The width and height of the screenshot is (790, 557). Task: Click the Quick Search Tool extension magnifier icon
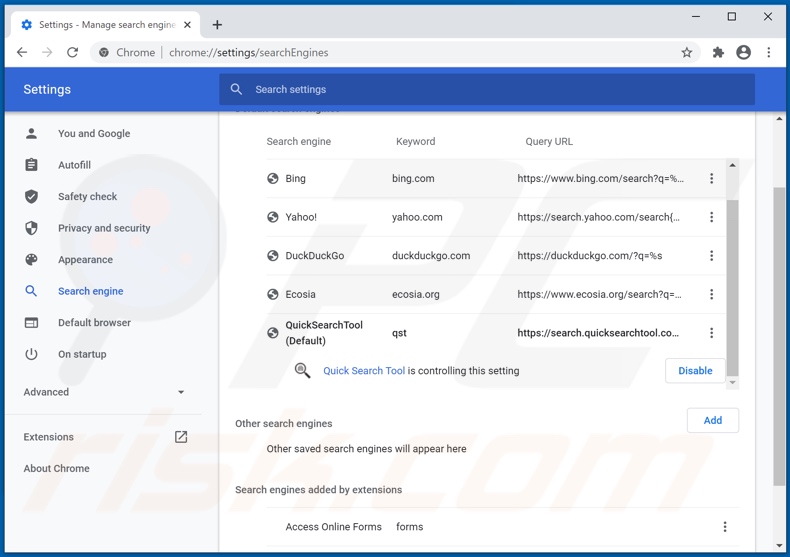(302, 371)
